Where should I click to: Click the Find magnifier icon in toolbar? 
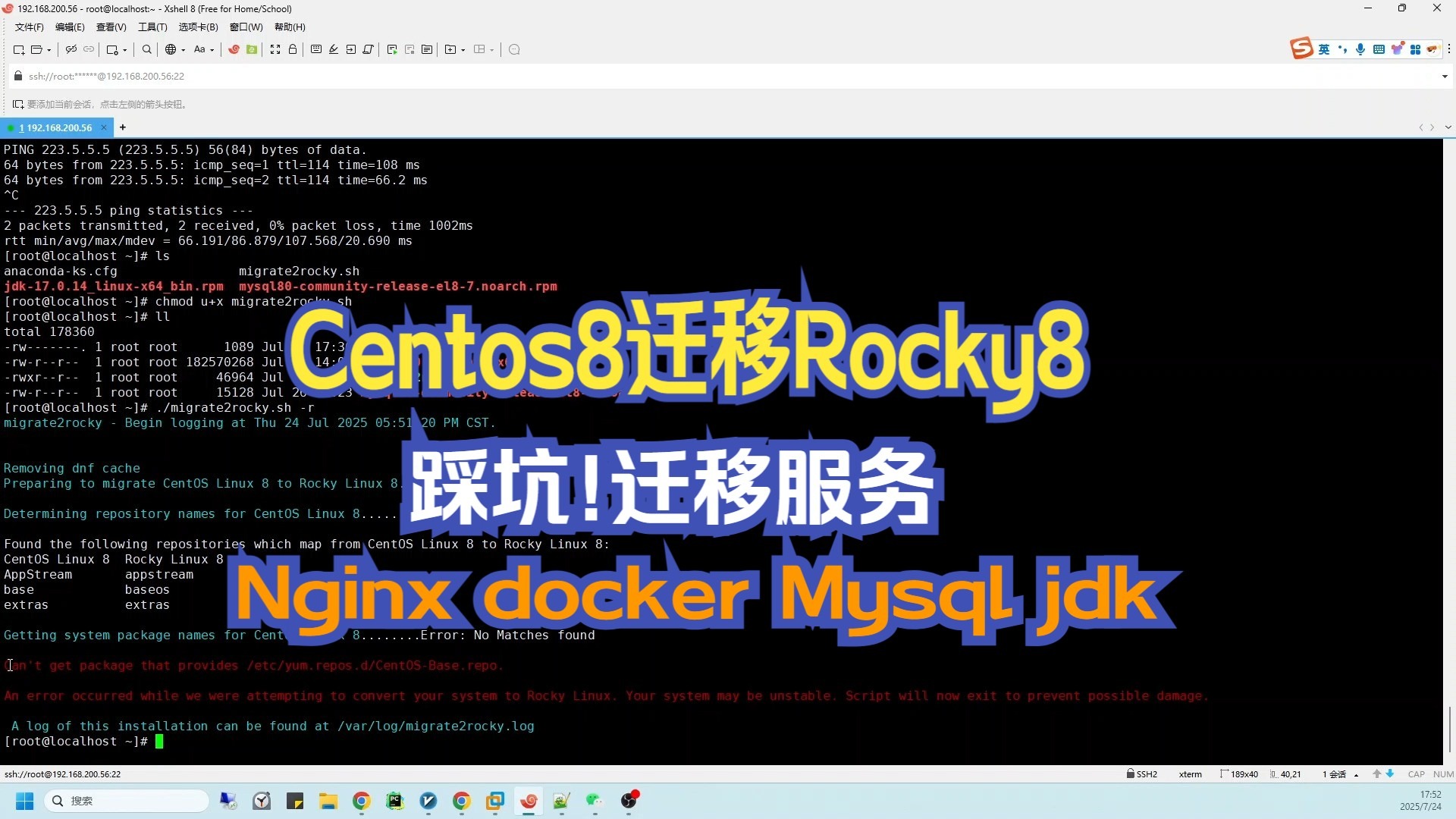pos(147,50)
